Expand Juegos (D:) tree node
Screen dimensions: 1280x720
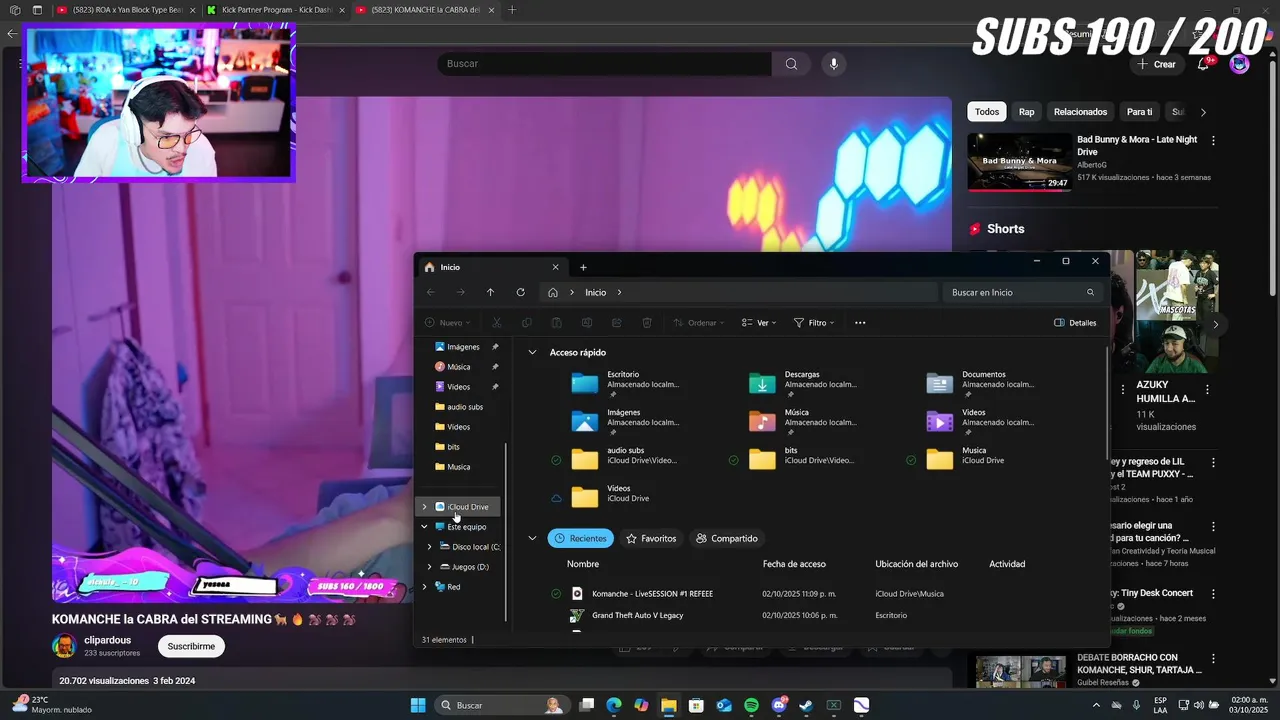(x=430, y=567)
